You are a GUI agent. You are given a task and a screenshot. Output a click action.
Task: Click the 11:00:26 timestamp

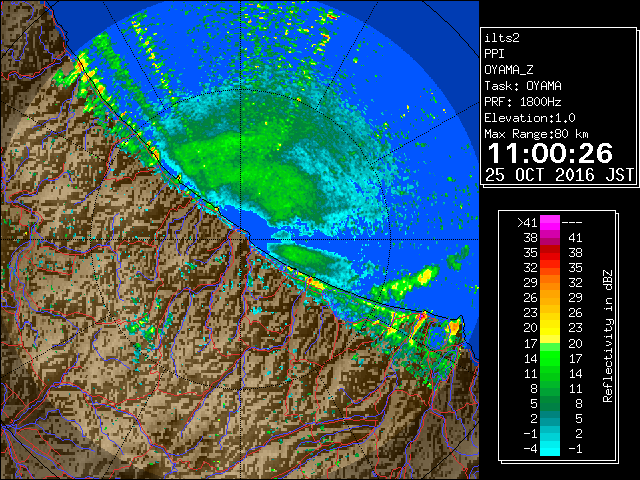(550, 153)
